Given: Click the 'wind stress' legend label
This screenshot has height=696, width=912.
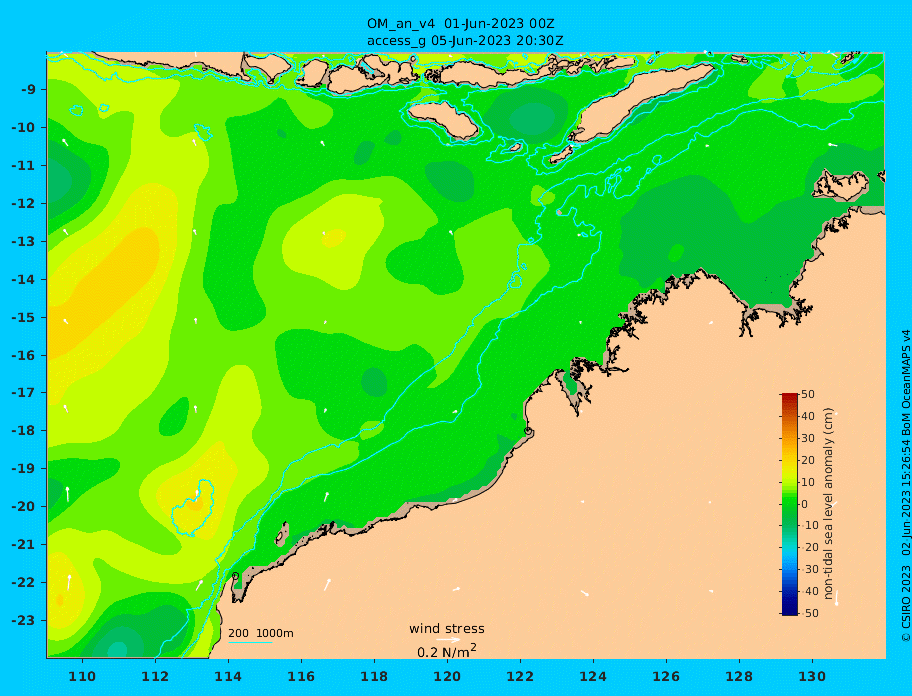Looking at the screenshot, I should pos(447,629).
